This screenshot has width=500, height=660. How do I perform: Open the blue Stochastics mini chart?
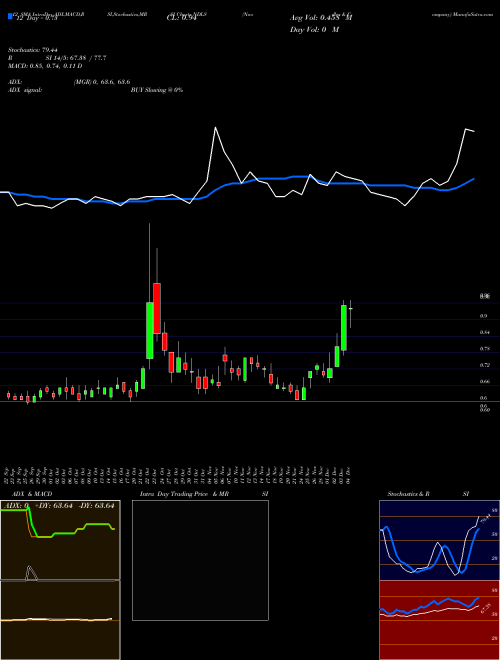pyautogui.click(x=439, y=540)
